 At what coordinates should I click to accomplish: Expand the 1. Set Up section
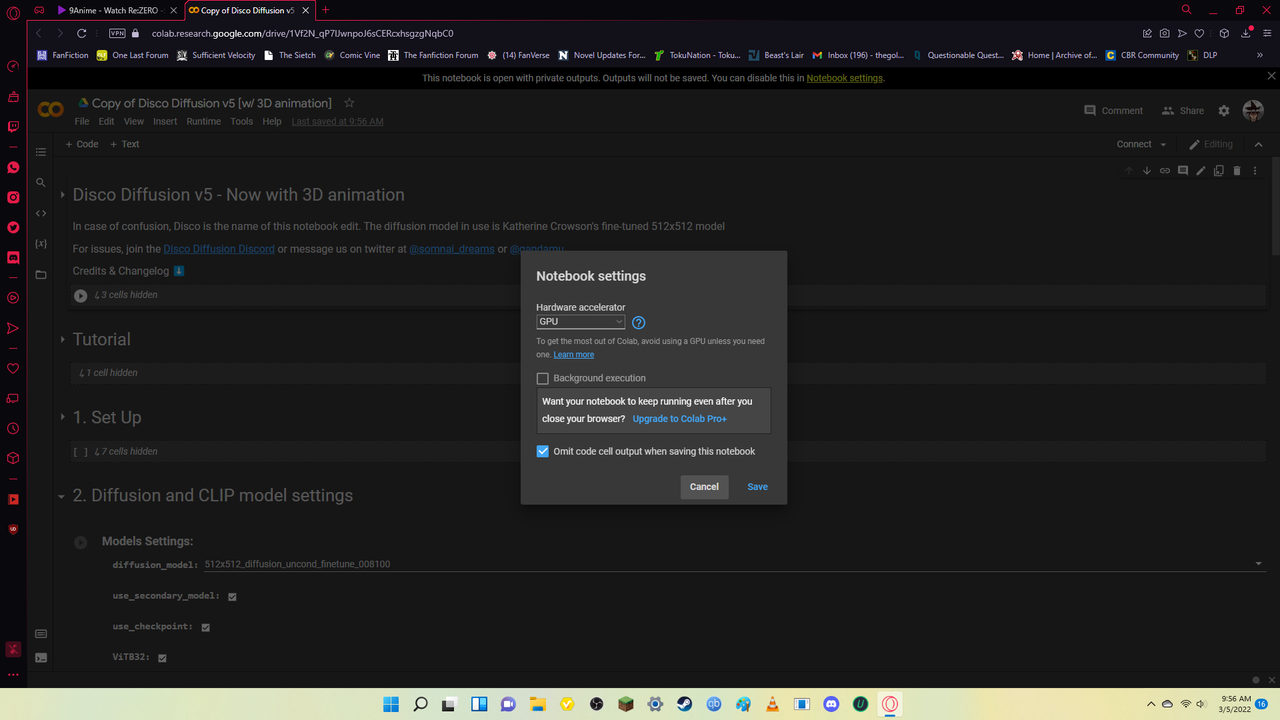[62, 418]
